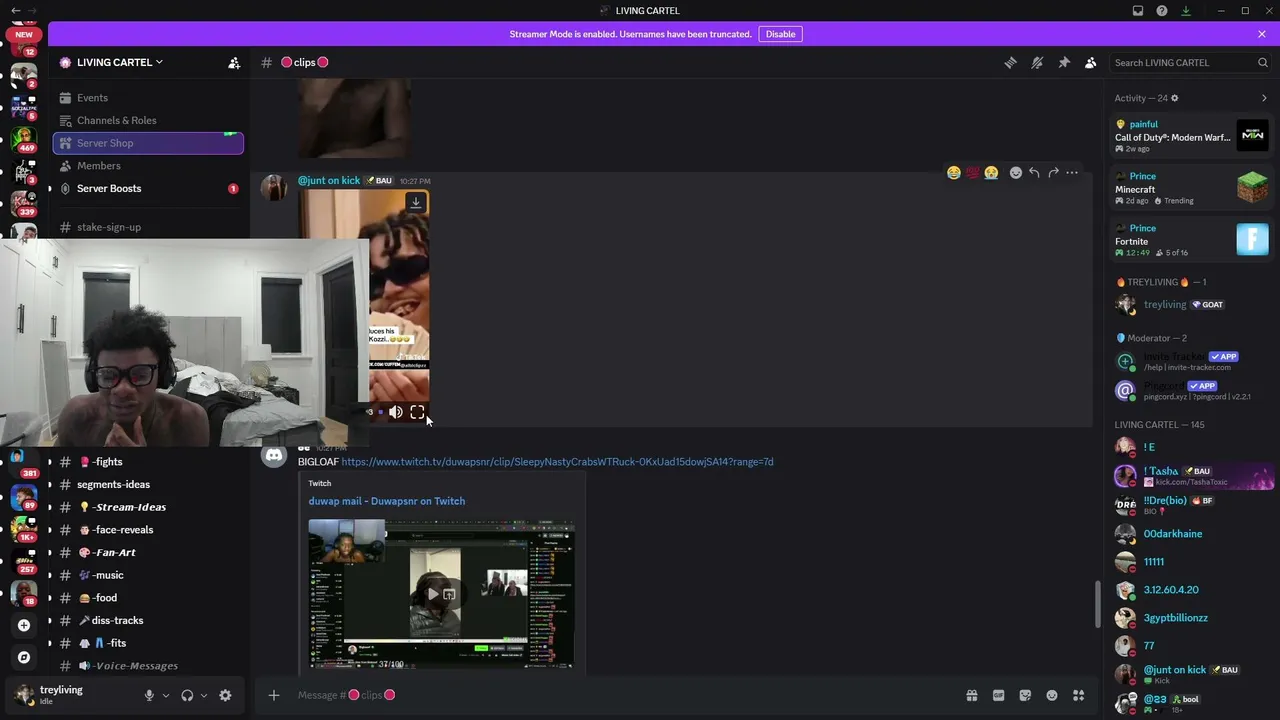Viewport: 1280px width, 720px height.
Task: Open Channels & Roles
Action: tap(146, 120)
